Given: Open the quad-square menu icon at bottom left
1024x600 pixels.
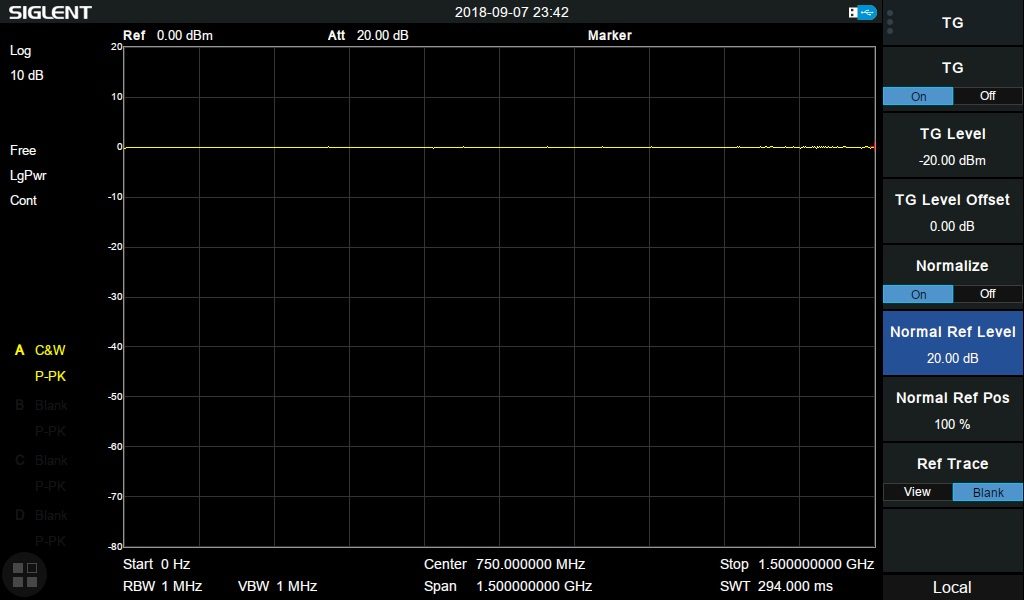Looking at the screenshot, I should coord(24,573).
